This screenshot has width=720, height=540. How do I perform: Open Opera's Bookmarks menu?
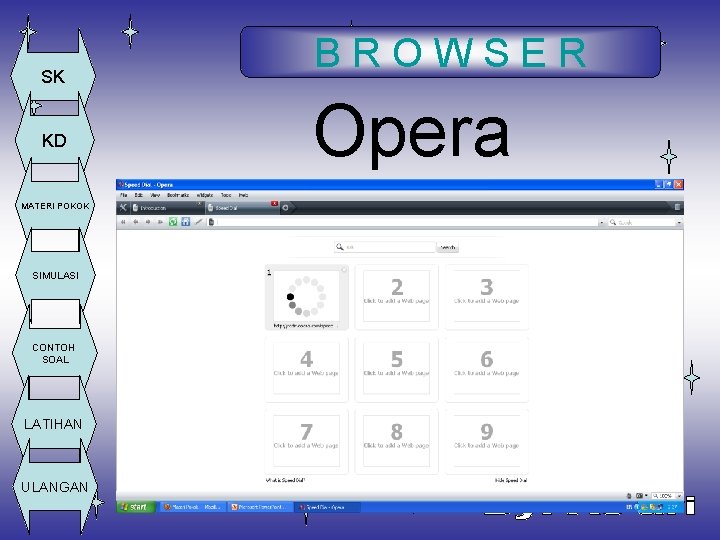(x=178, y=195)
